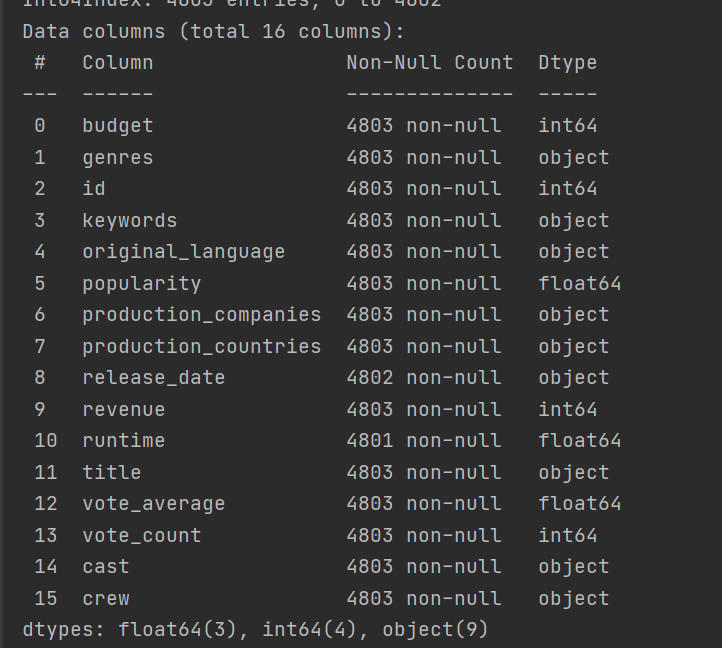Click the 'revenue' column name
Viewport: 722px width, 648px height.
click(x=124, y=410)
